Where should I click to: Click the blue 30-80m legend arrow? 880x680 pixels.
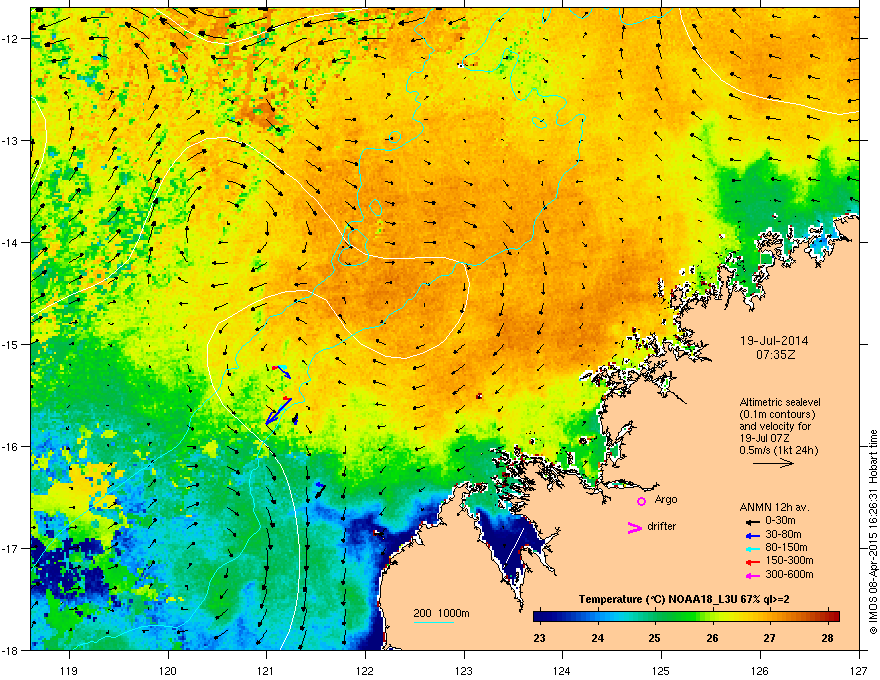[752, 535]
